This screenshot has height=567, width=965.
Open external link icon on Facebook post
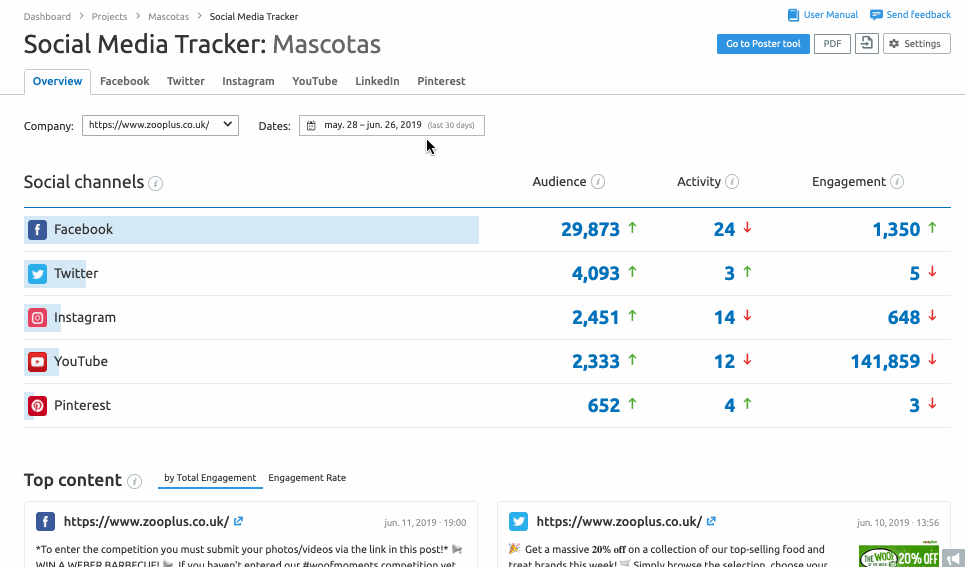pos(239,522)
